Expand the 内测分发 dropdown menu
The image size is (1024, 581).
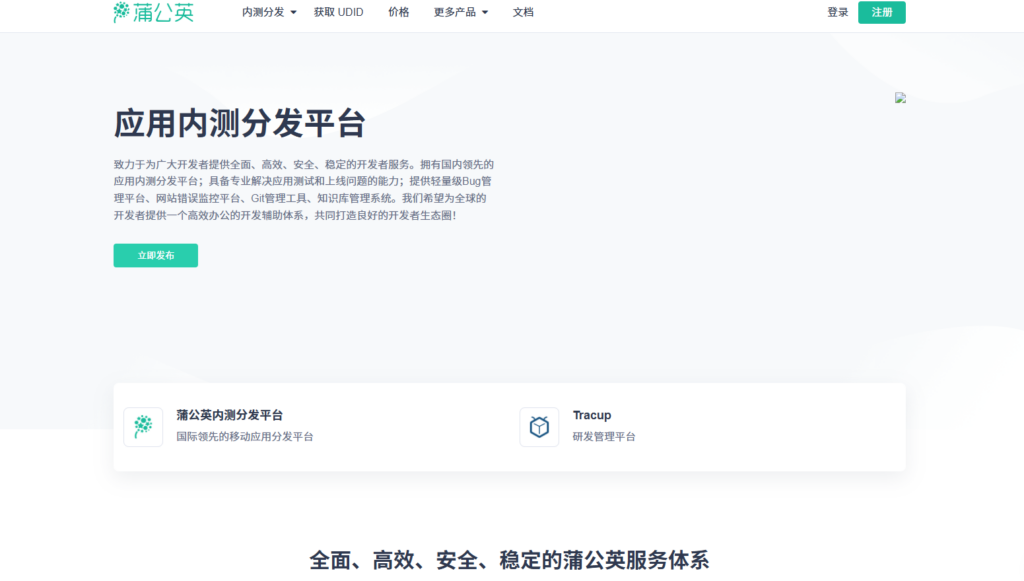[263, 14]
